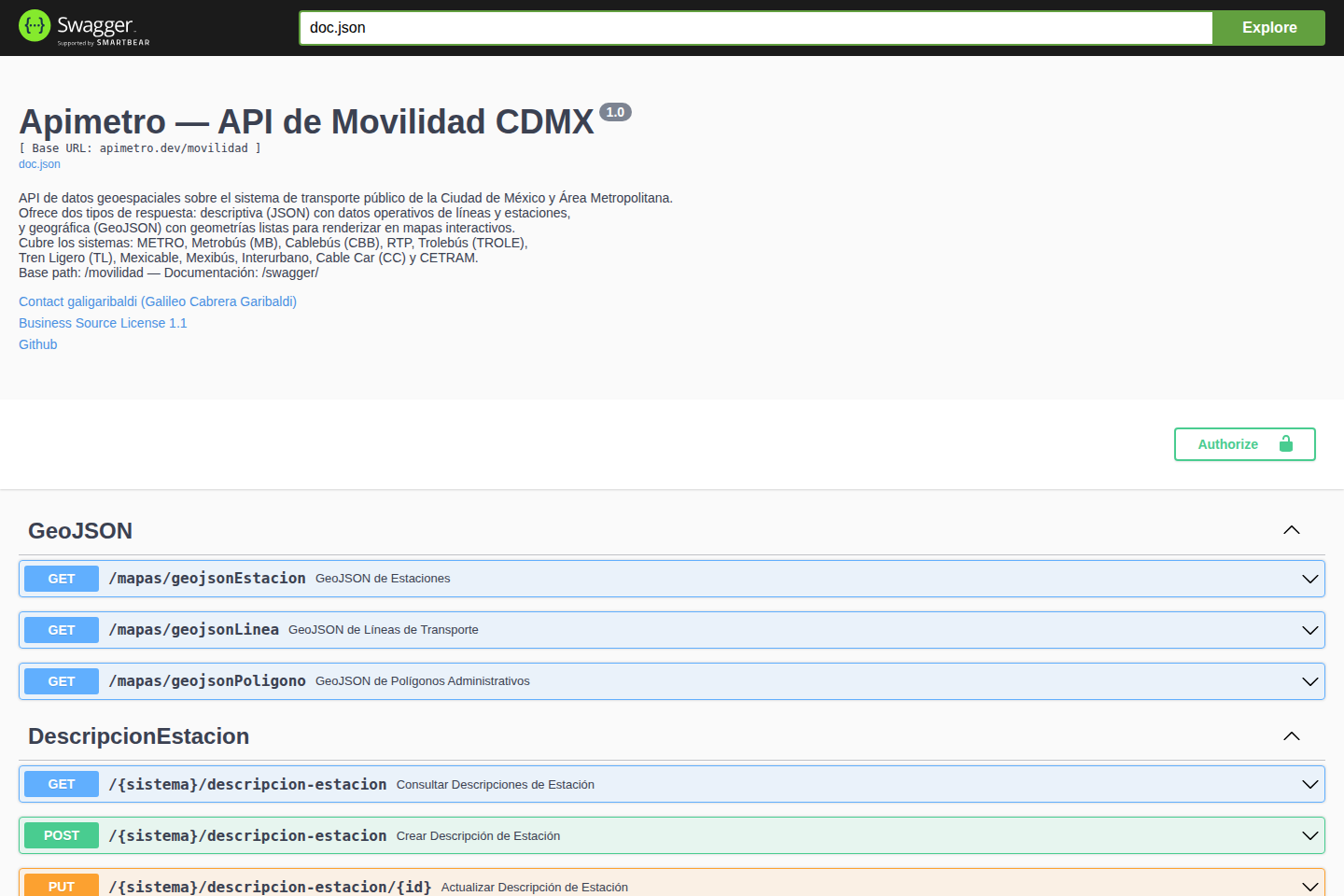Screen dimensions: 1344x896
Task: Collapse the DescripcionEstacion section with its chevron
Action: [1292, 736]
